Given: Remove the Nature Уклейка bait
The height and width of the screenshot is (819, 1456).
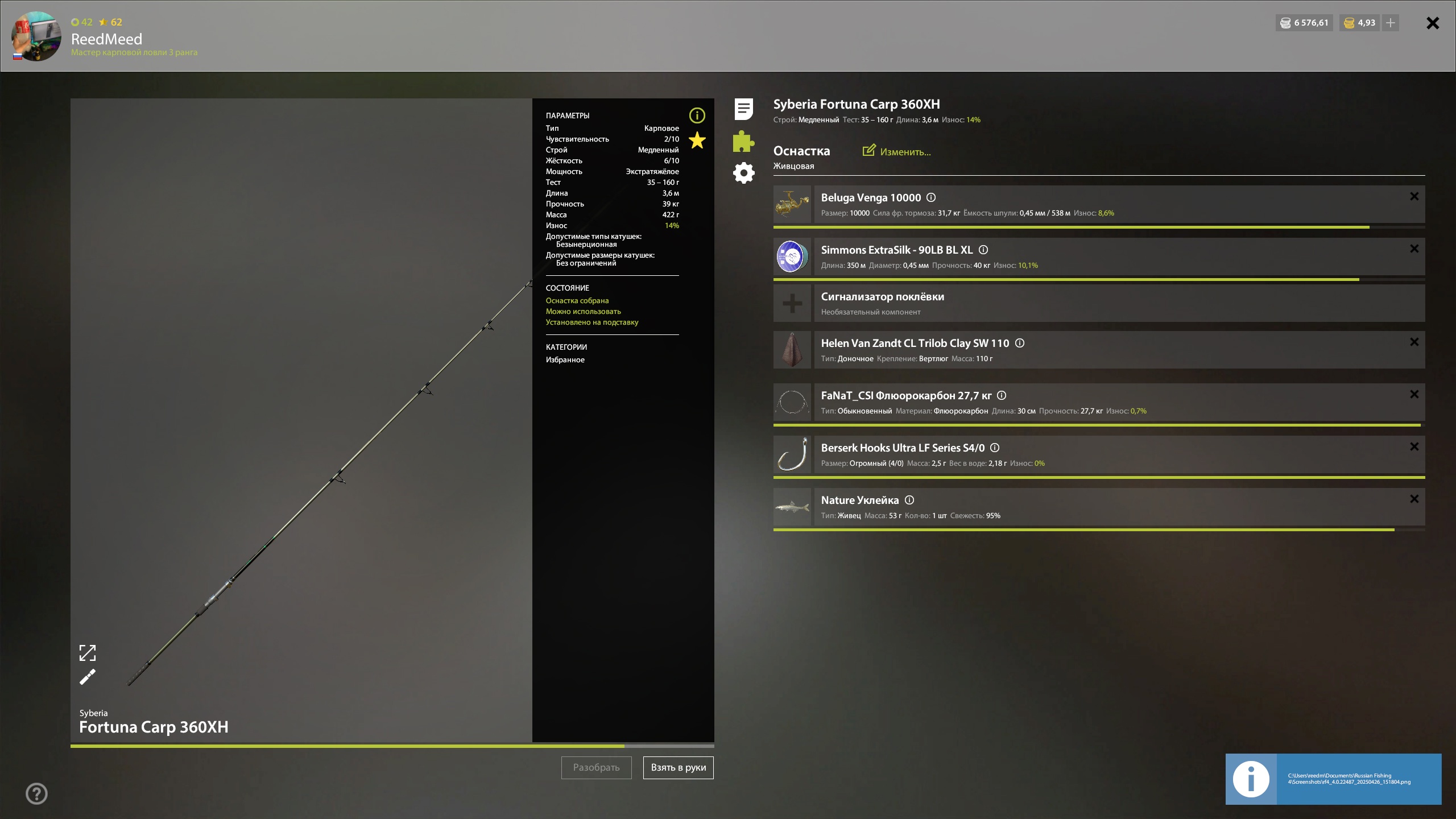Looking at the screenshot, I should click(1414, 499).
